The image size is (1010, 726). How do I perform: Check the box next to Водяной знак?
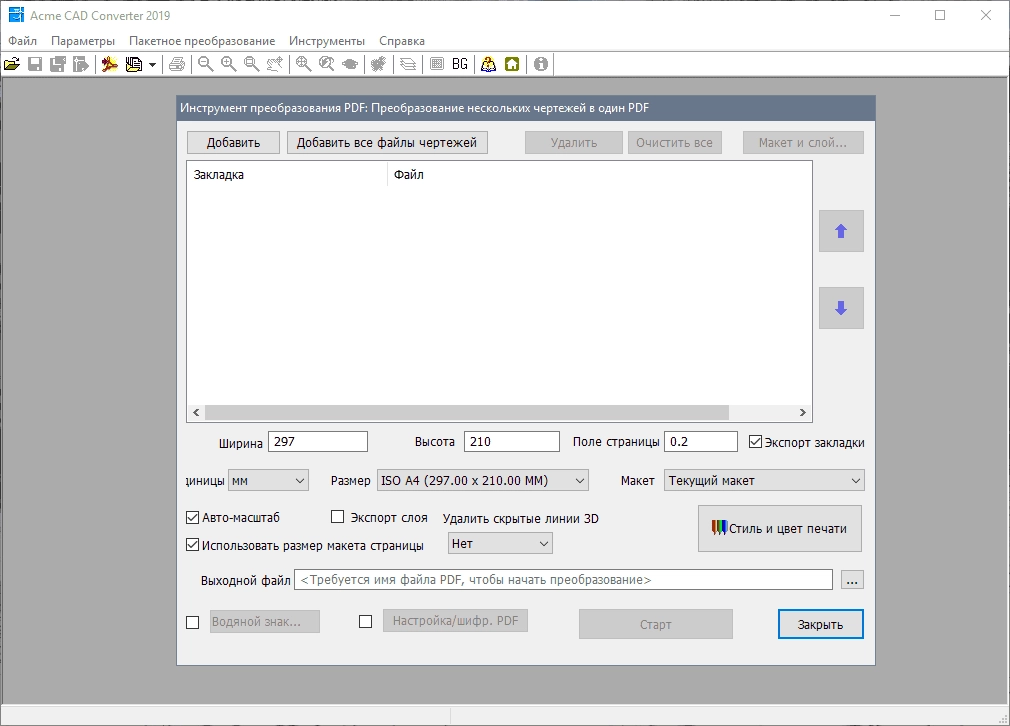tap(192, 622)
